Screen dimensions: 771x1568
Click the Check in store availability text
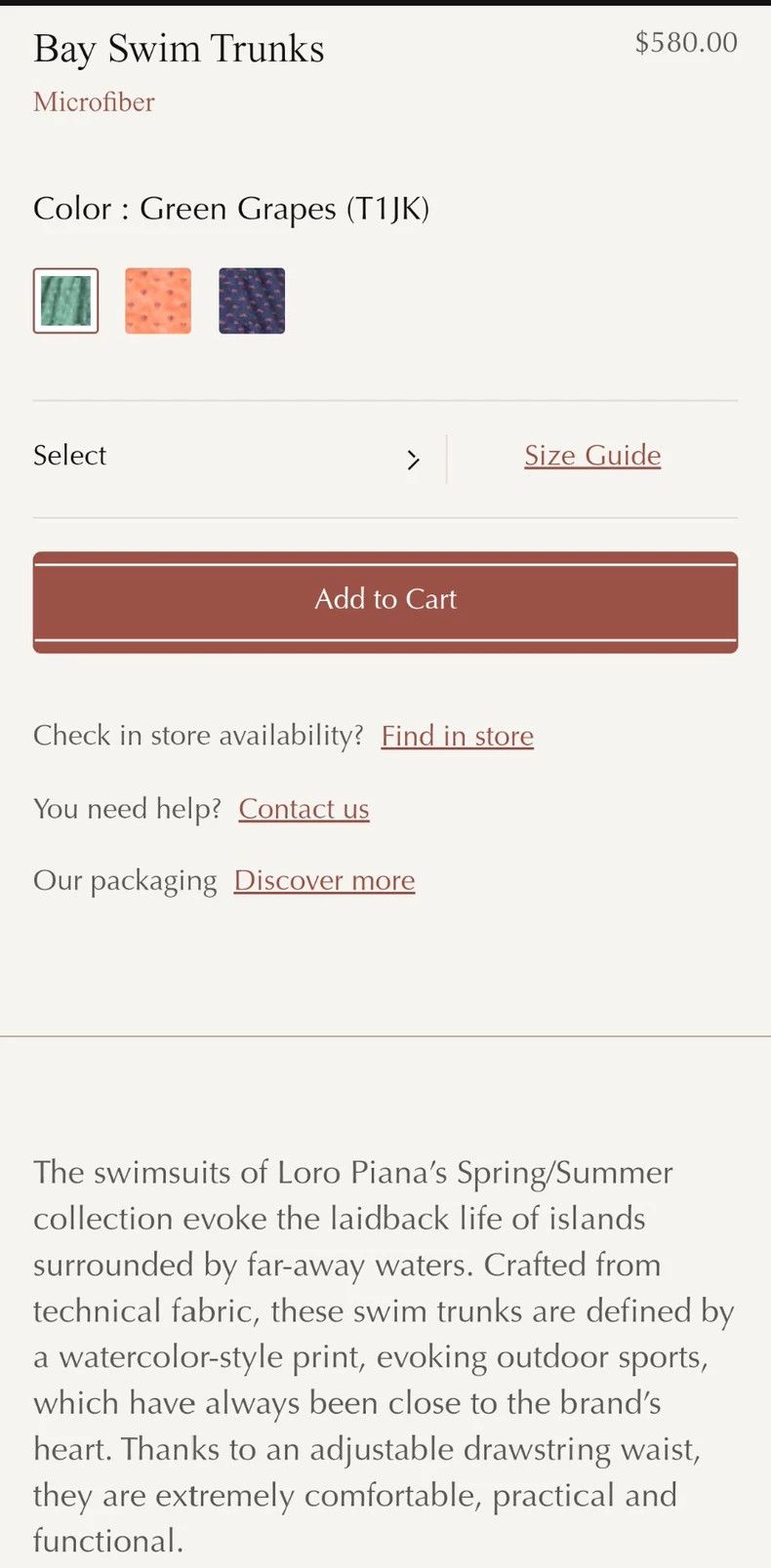198,736
